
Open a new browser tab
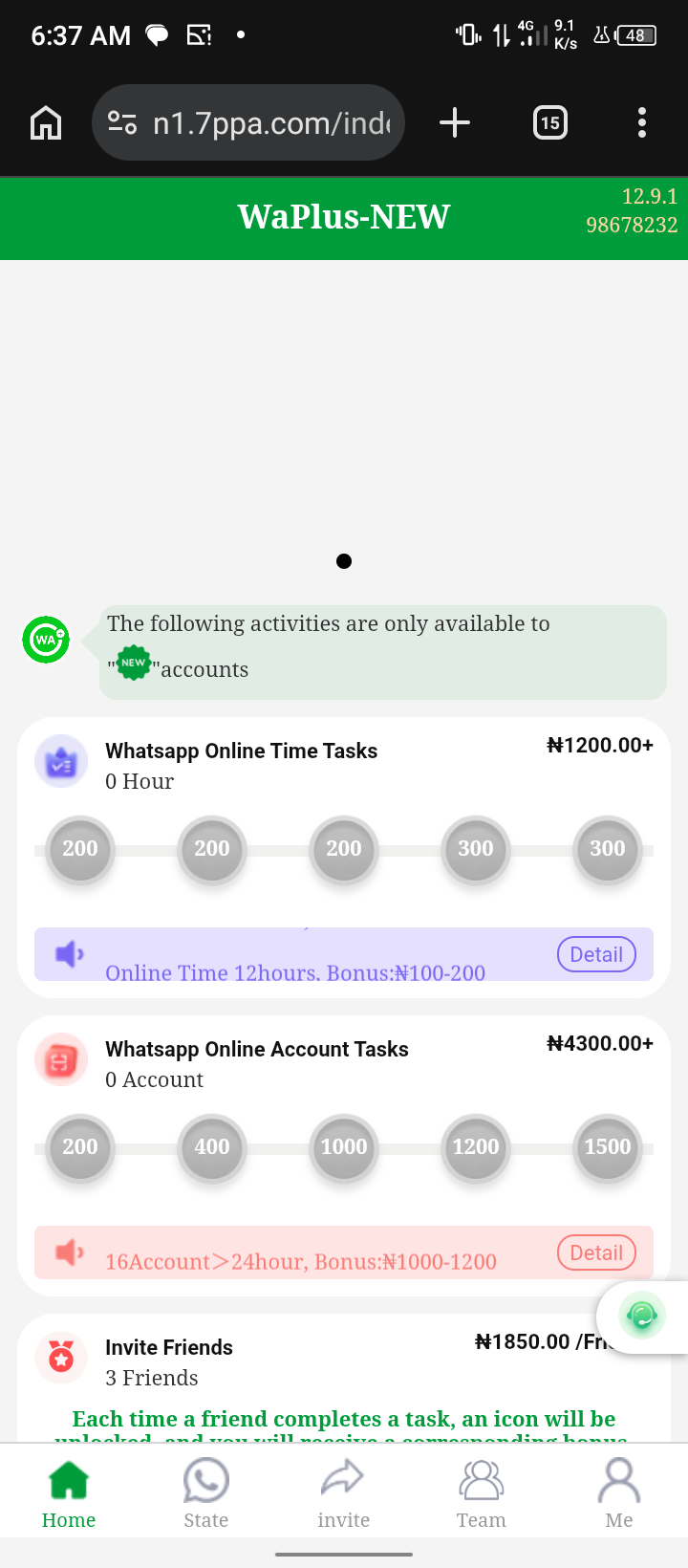coord(455,122)
